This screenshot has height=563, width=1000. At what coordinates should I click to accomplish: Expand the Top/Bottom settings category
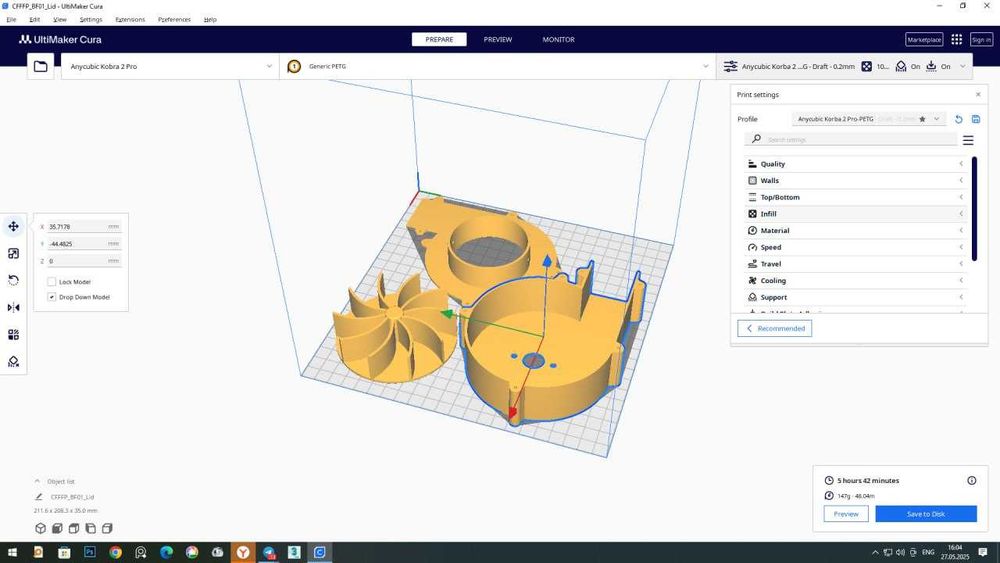(855, 197)
